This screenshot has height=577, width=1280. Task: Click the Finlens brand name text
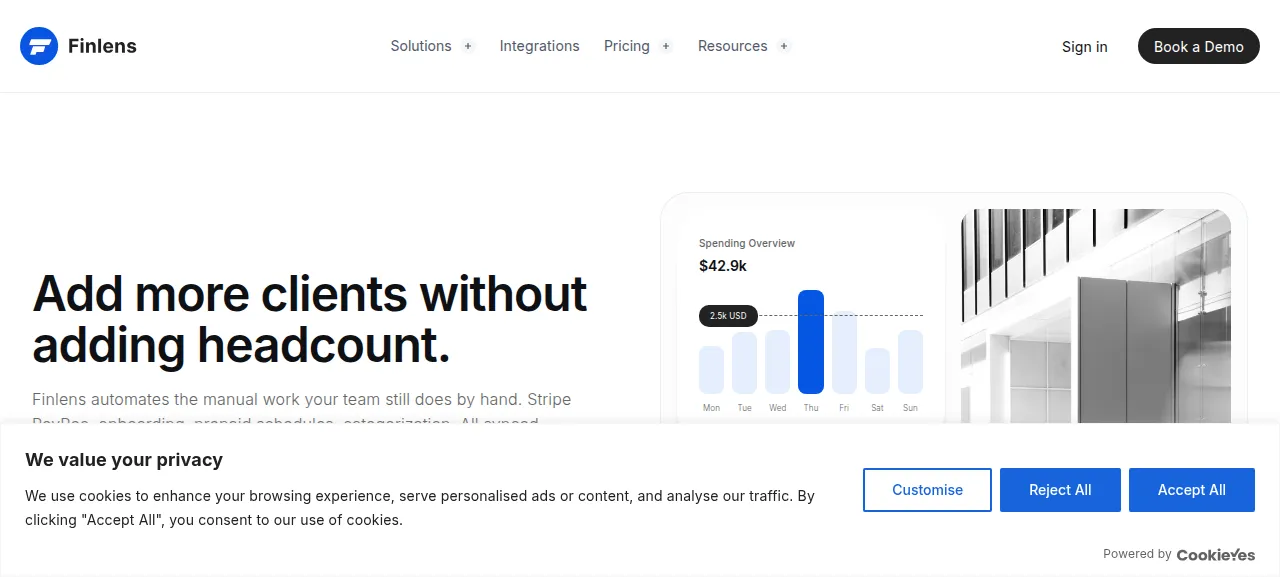[x=102, y=46]
